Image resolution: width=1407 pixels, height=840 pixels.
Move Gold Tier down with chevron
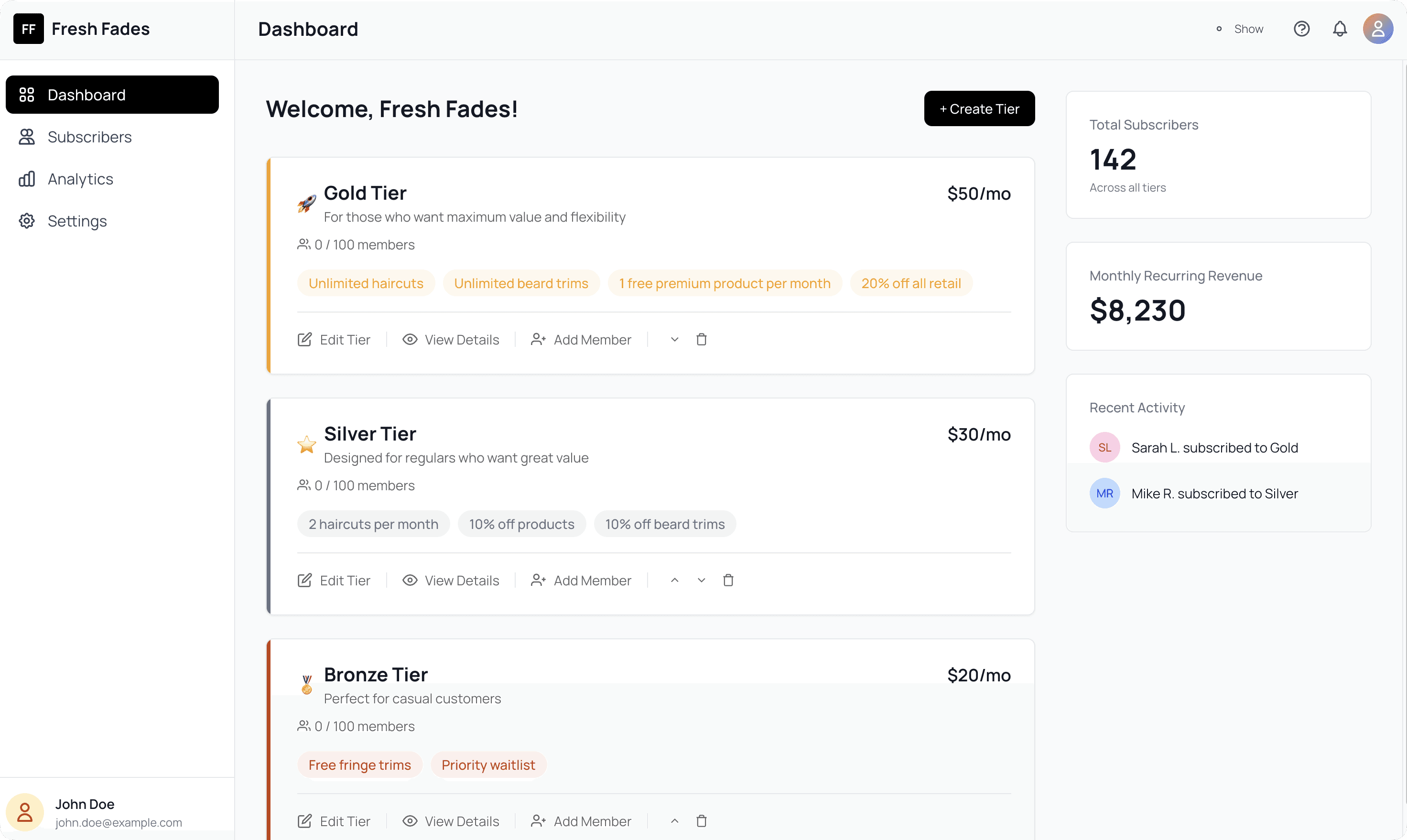click(674, 340)
